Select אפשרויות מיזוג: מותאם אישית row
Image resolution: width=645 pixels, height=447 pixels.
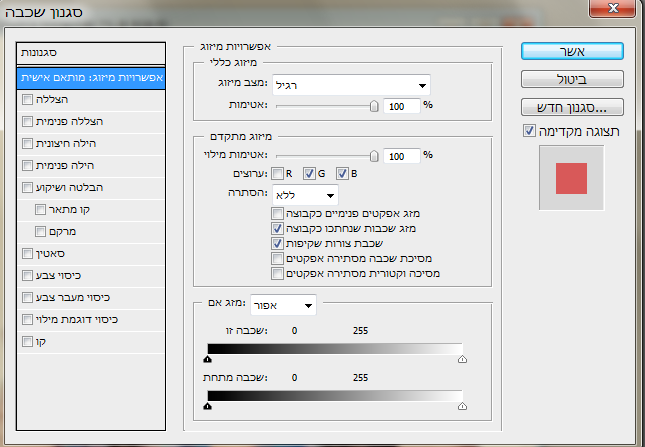click(x=91, y=78)
